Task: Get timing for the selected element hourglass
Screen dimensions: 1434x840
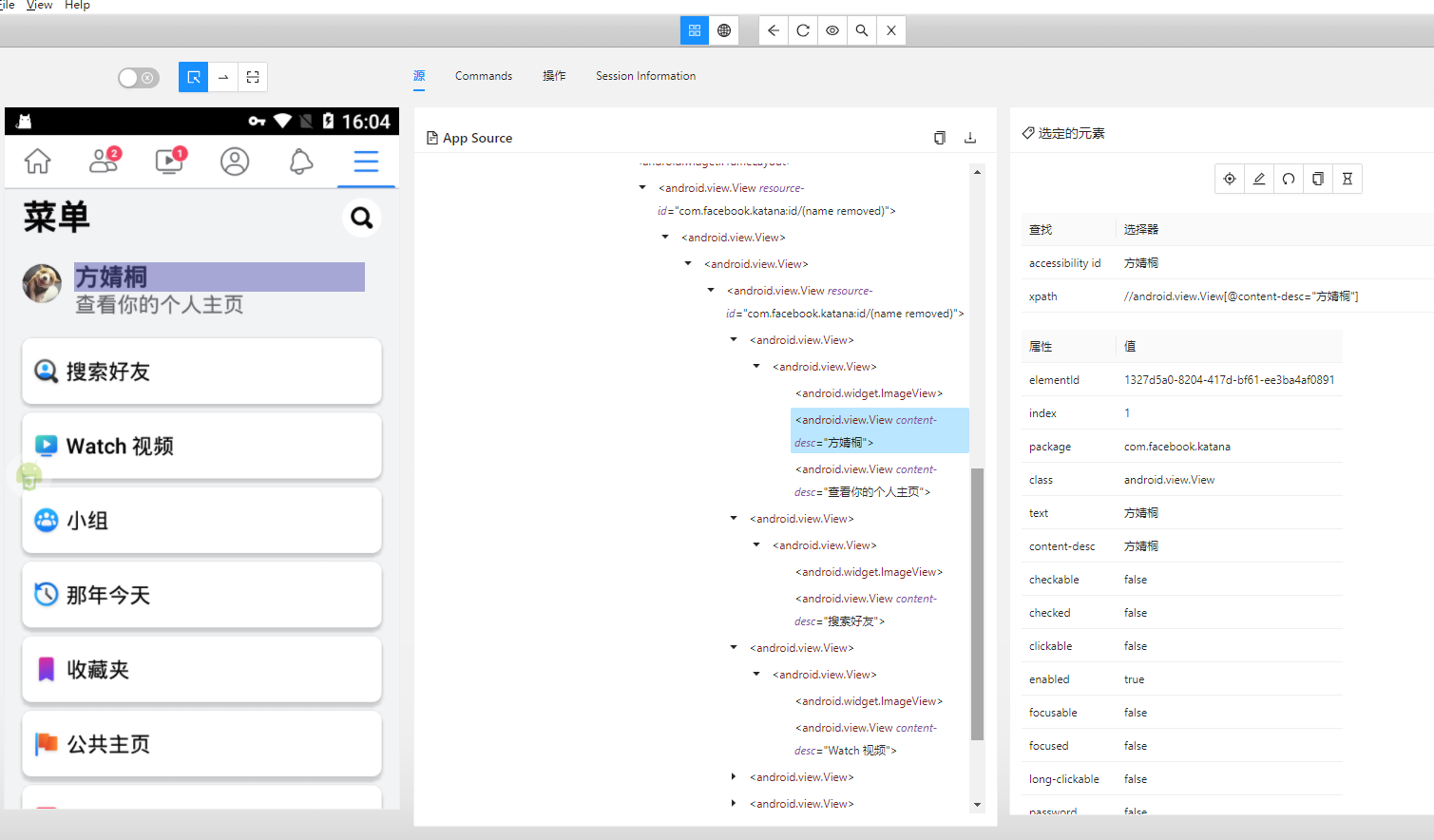Action: tap(1348, 179)
